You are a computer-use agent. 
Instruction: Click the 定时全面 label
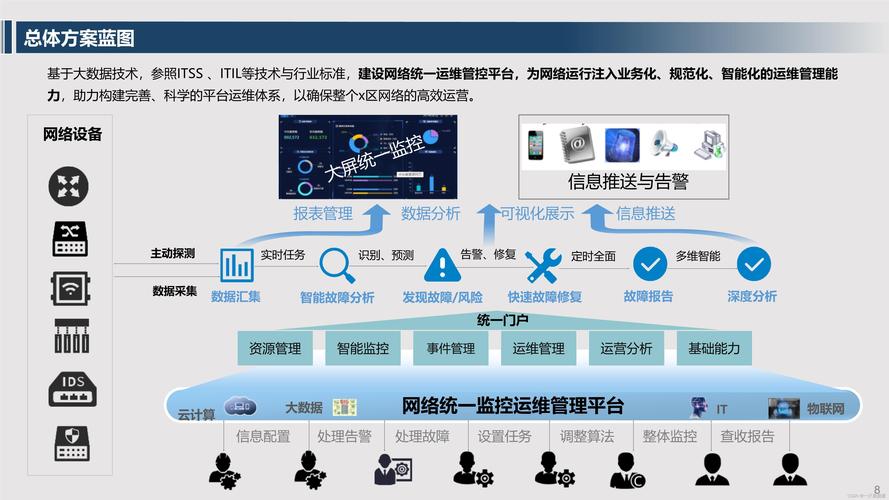tap(594, 256)
